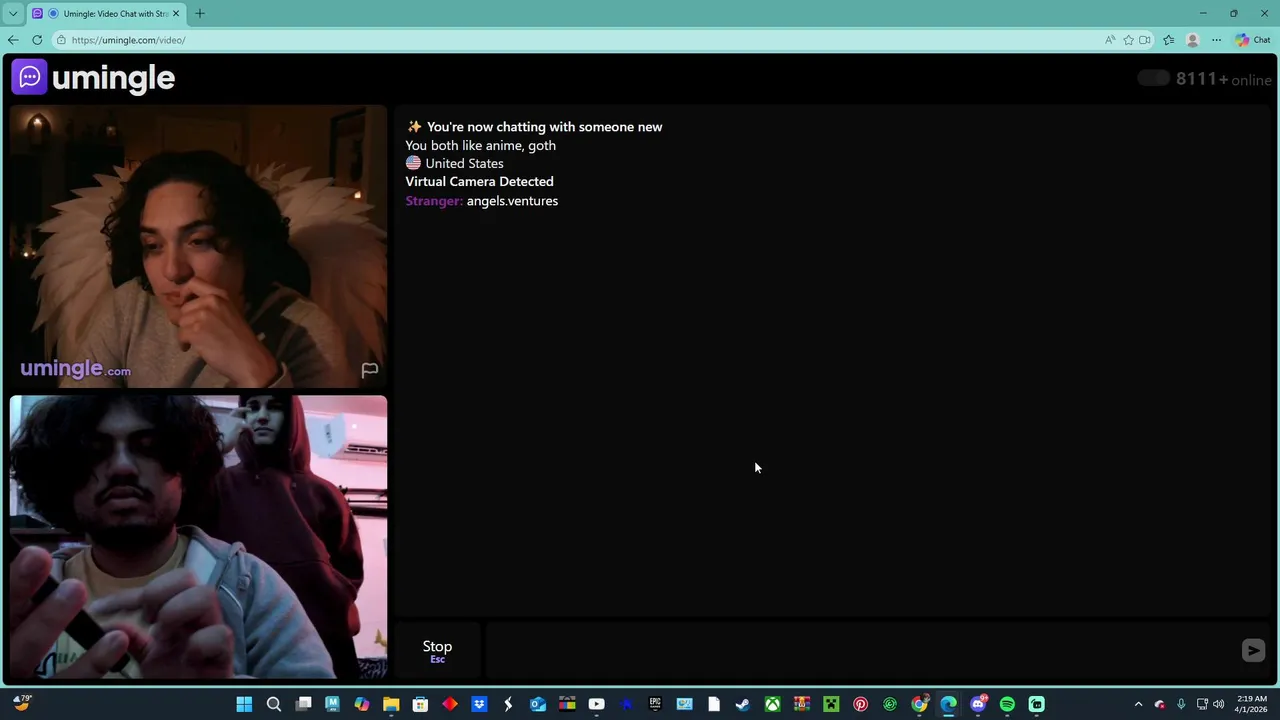Open the Windows Start menu
The width and height of the screenshot is (1280, 720).
(x=244, y=704)
